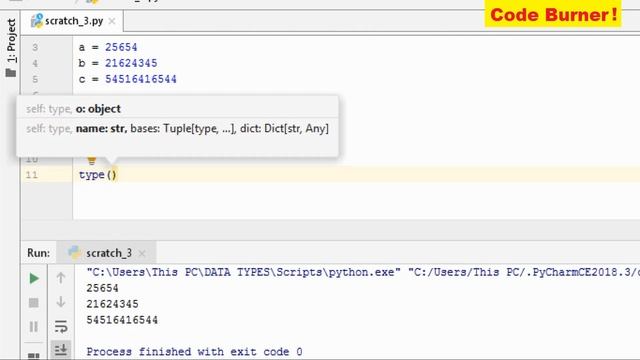Click the Run: panel label
The image size is (640, 360).
point(38,253)
